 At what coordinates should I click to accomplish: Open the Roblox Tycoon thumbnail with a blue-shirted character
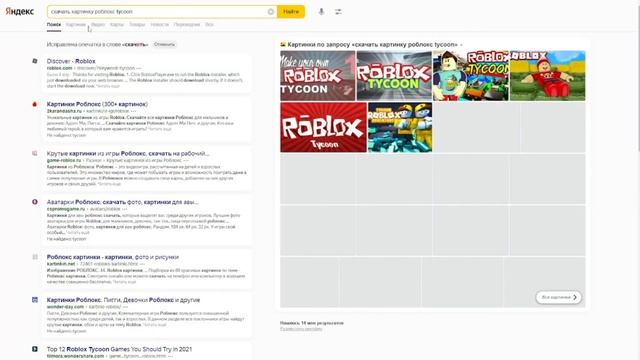471,76
